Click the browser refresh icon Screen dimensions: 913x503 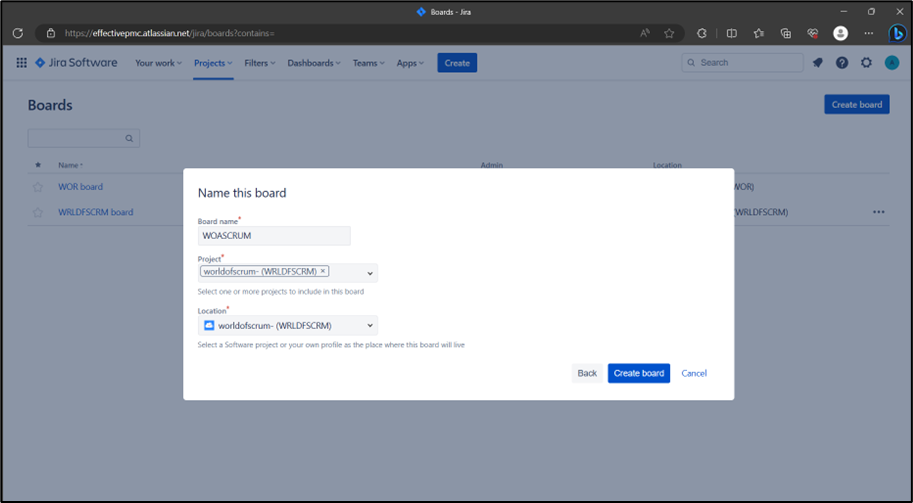pyautogui.click(x=17, y=33)
